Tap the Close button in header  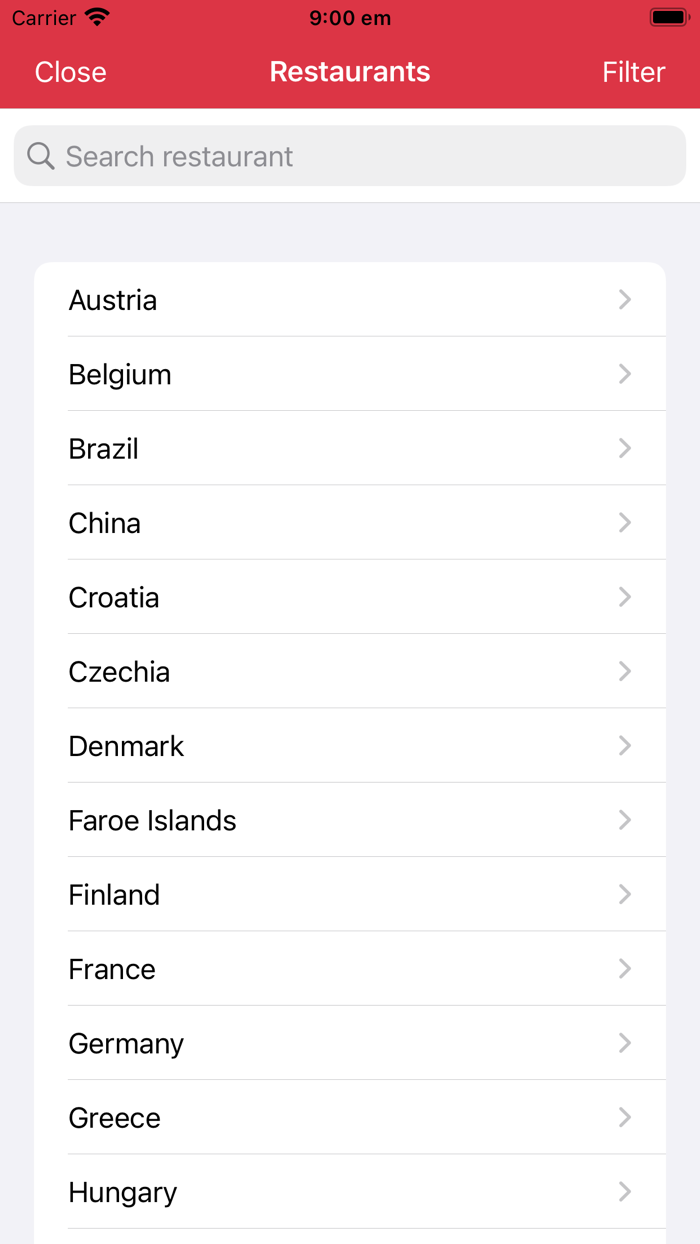coord(70,72)
